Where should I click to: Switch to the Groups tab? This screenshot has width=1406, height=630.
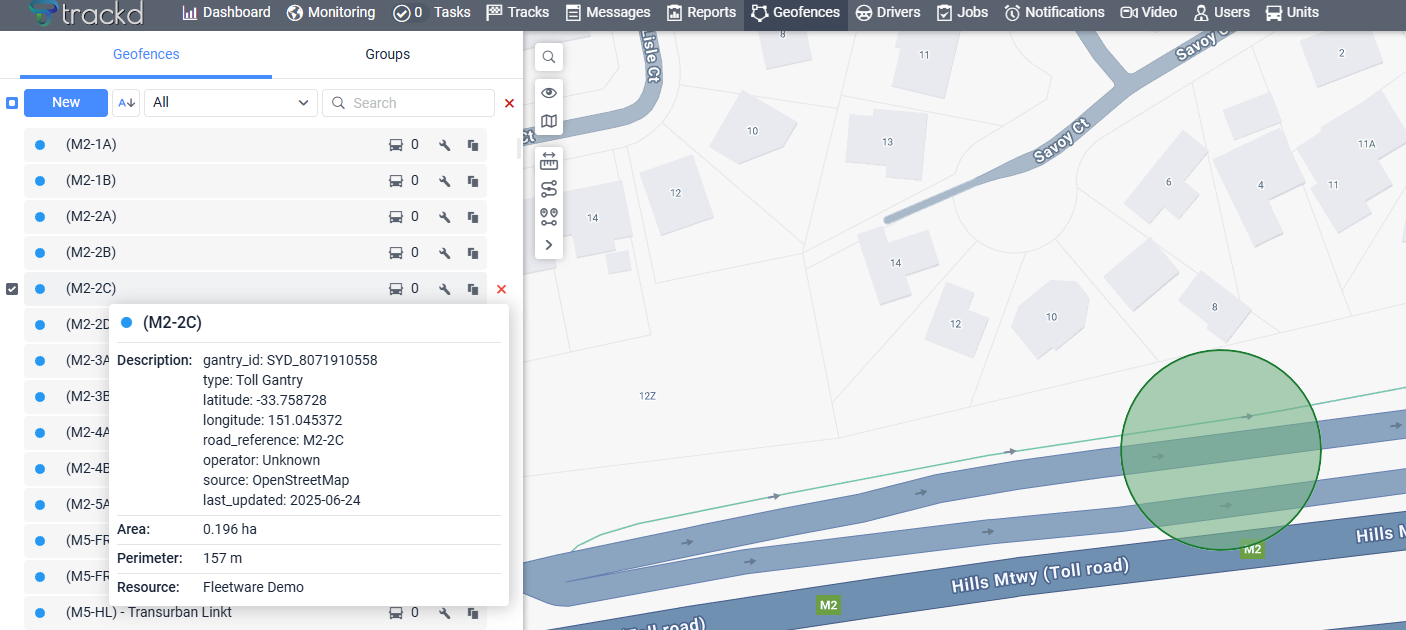388,54
